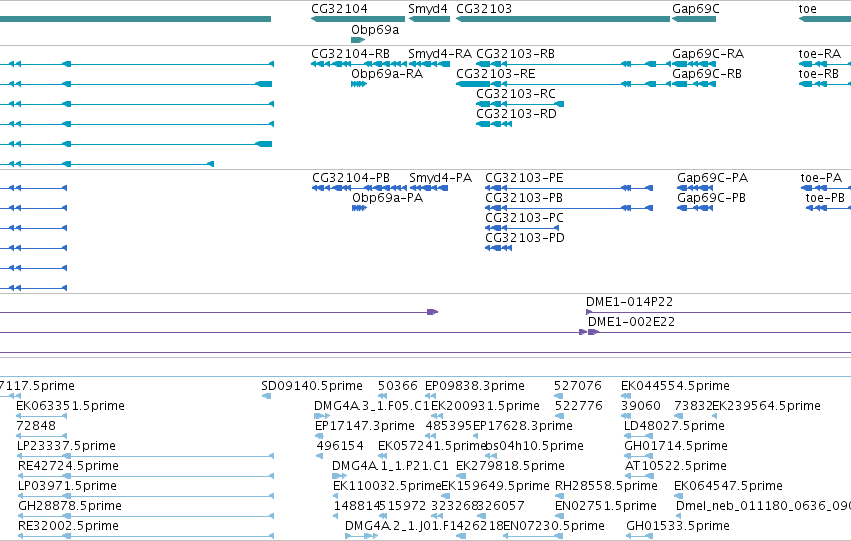The width and height of the screenshot is (851, 541).
Task: Select label DMG4A.1_1.P21.C1
Action: [390, 466]
